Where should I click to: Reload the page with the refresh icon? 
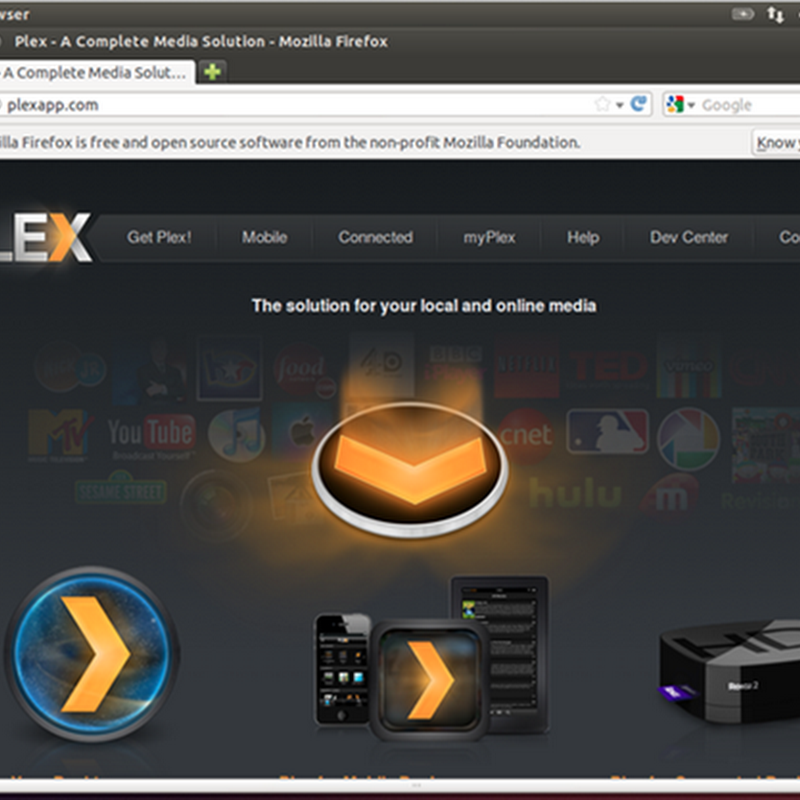pos(638,104)
